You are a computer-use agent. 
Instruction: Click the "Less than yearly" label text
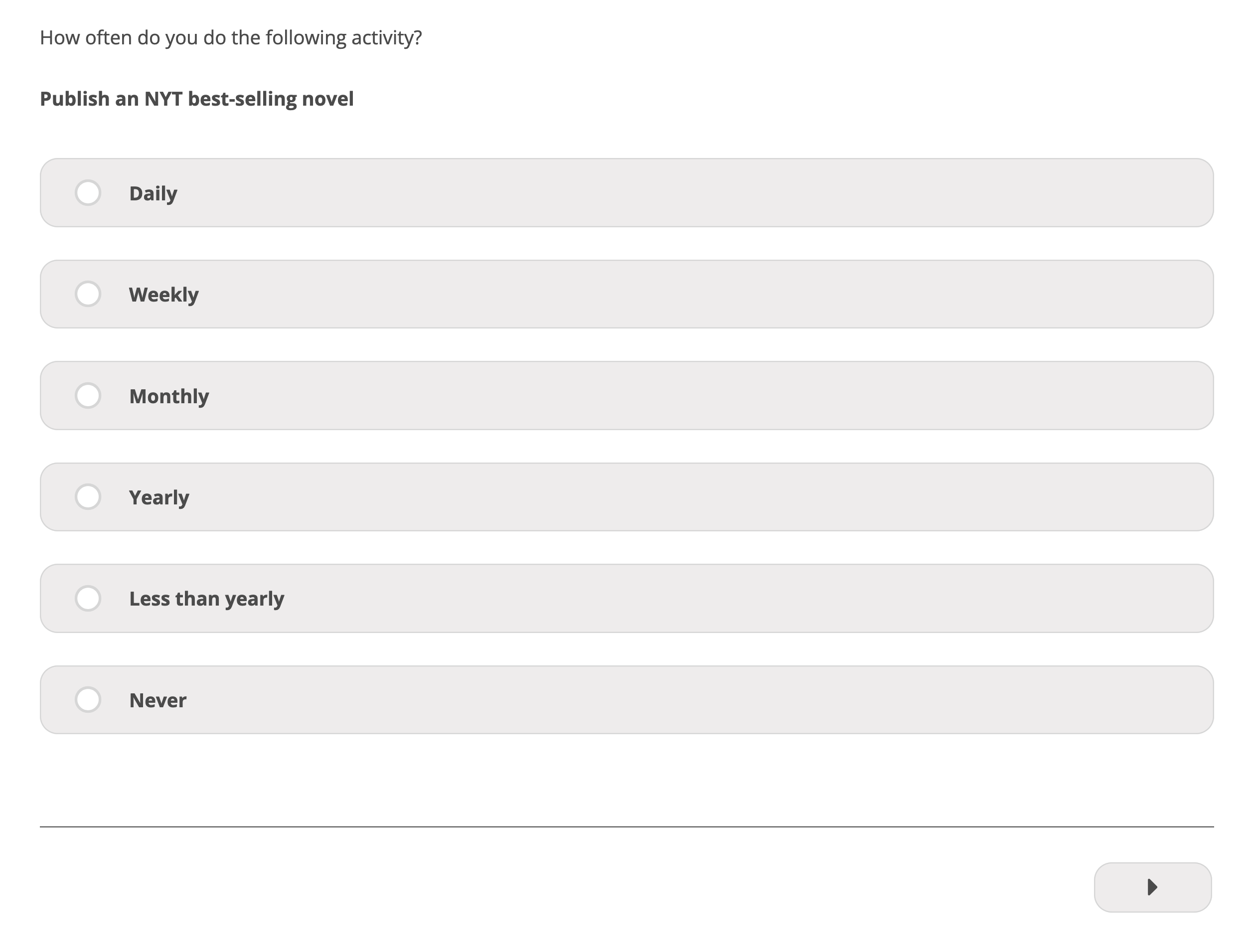[207, 599]
